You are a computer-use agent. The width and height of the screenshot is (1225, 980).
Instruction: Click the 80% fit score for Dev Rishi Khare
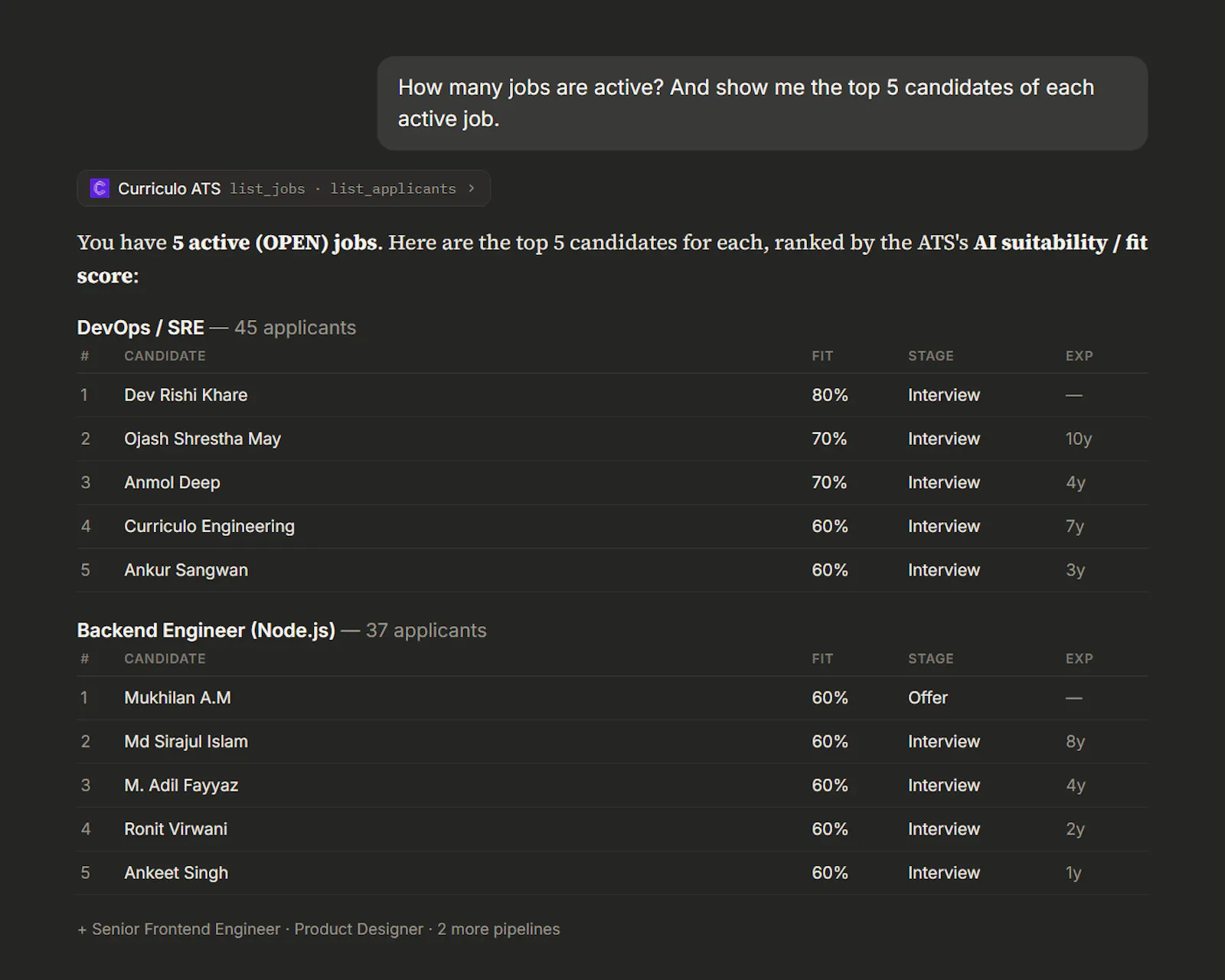click(x=830, y=395)
